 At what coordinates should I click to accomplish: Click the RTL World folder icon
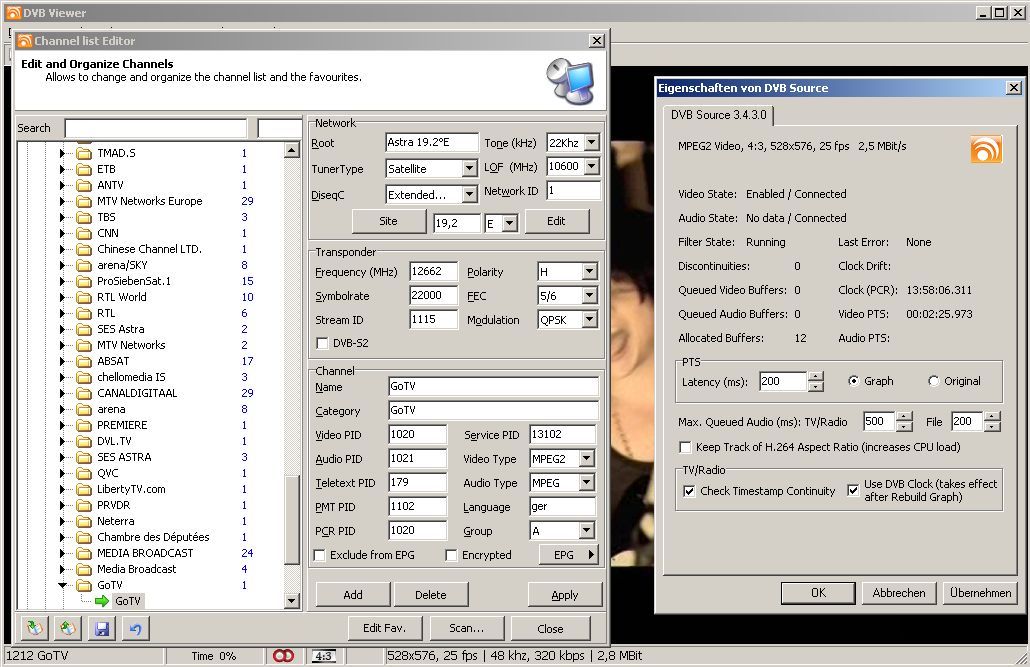(83, 297)
